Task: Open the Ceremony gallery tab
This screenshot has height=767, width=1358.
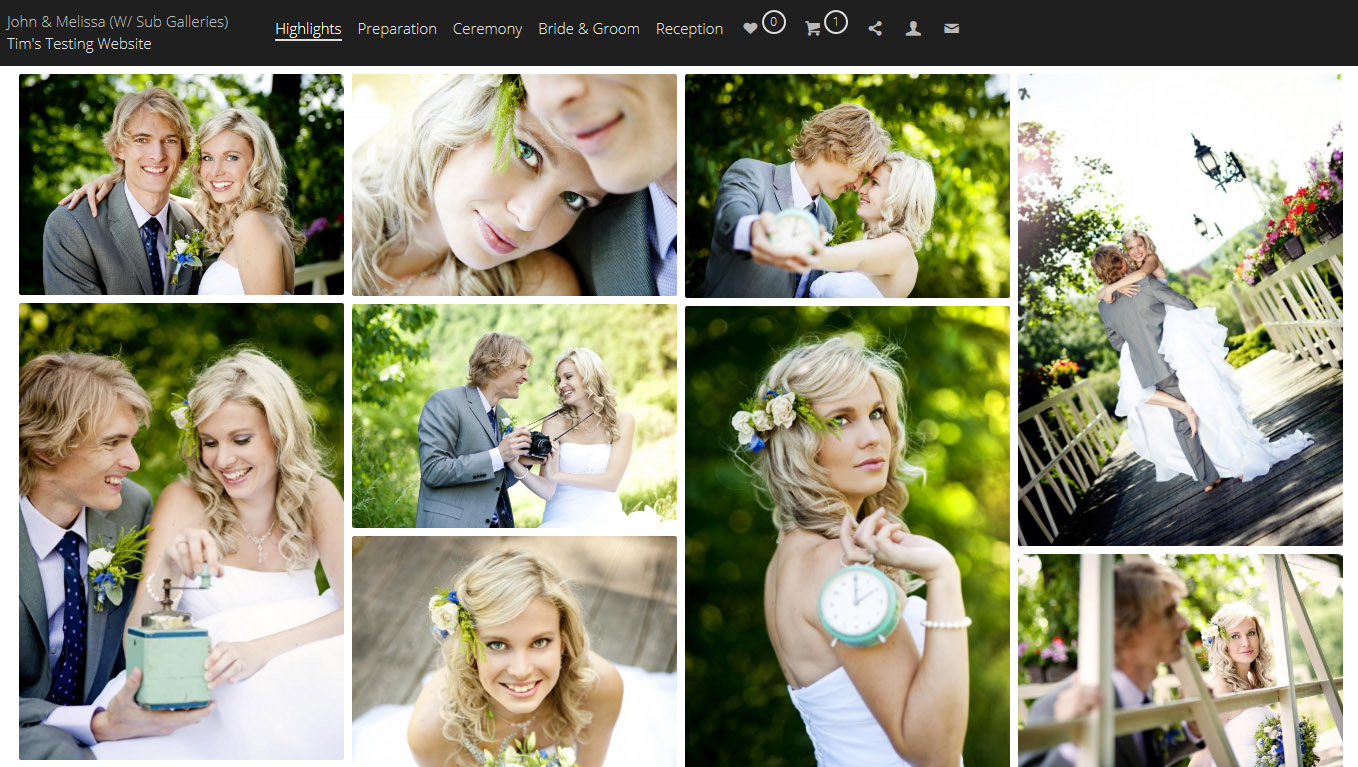Action: (x=487, y=29)
